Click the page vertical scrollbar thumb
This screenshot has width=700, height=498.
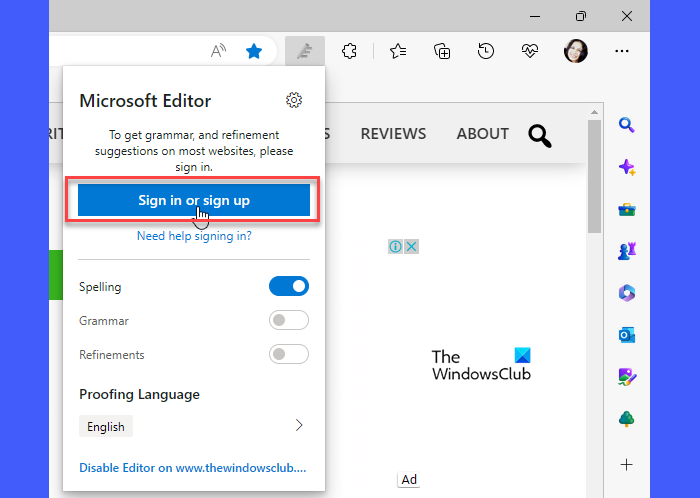pyautogui.click(x=594, y=177)
